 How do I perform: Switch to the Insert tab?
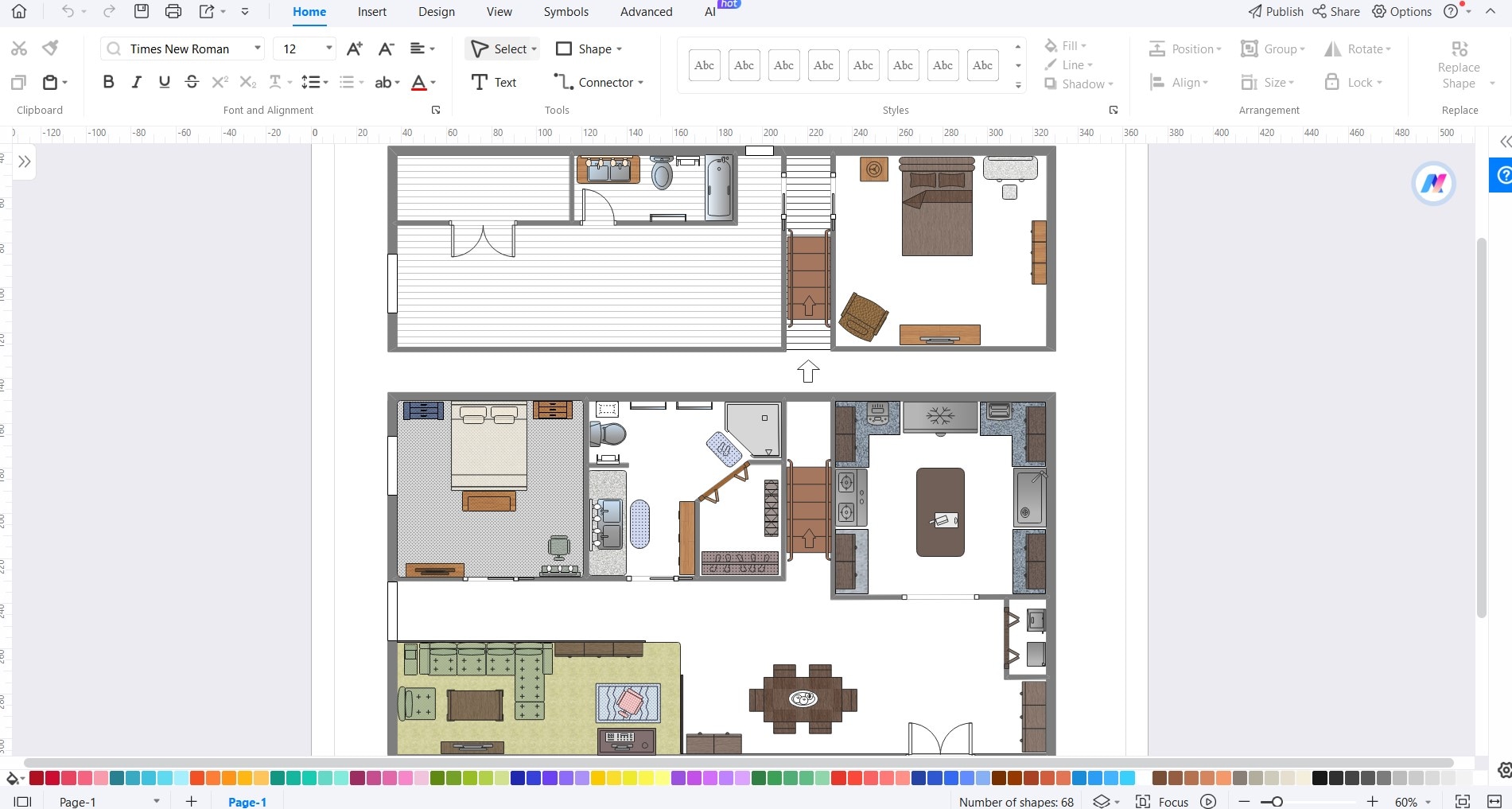click(371, 12)
